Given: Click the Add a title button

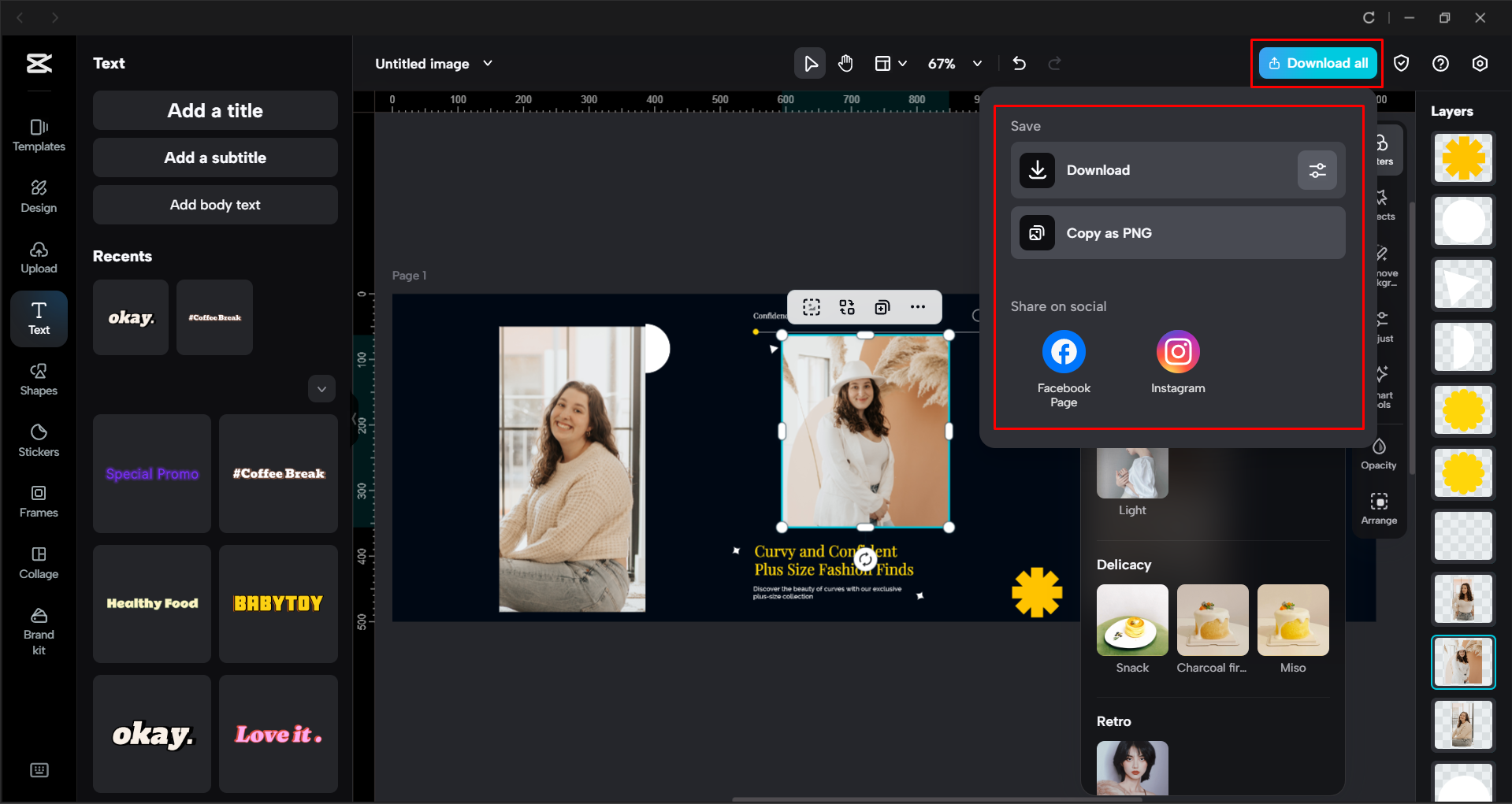Looking at the screenshot, I should pyautogui.click(x=215, y=111).
